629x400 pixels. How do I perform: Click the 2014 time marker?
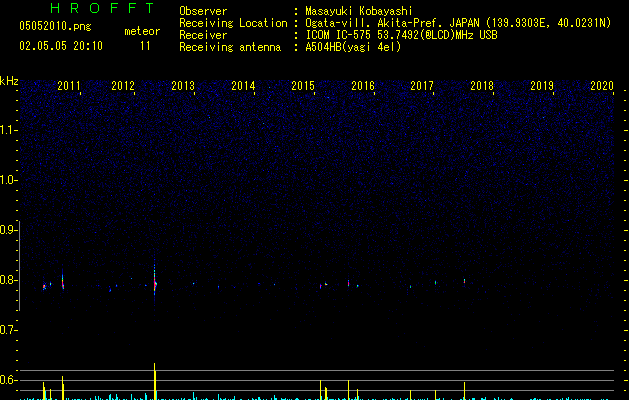(x=243, y=85)
